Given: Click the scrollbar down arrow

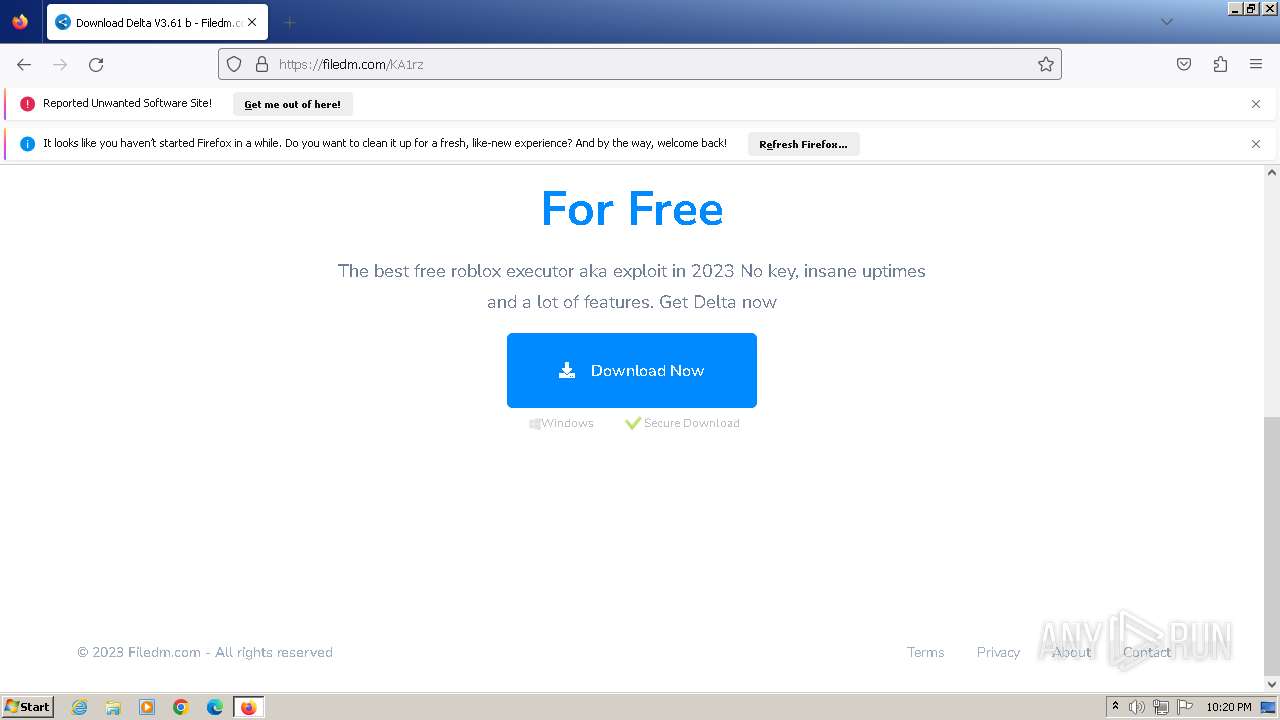Looking at the screenshot, I should pyautogui.click(x=1271, y=684).
